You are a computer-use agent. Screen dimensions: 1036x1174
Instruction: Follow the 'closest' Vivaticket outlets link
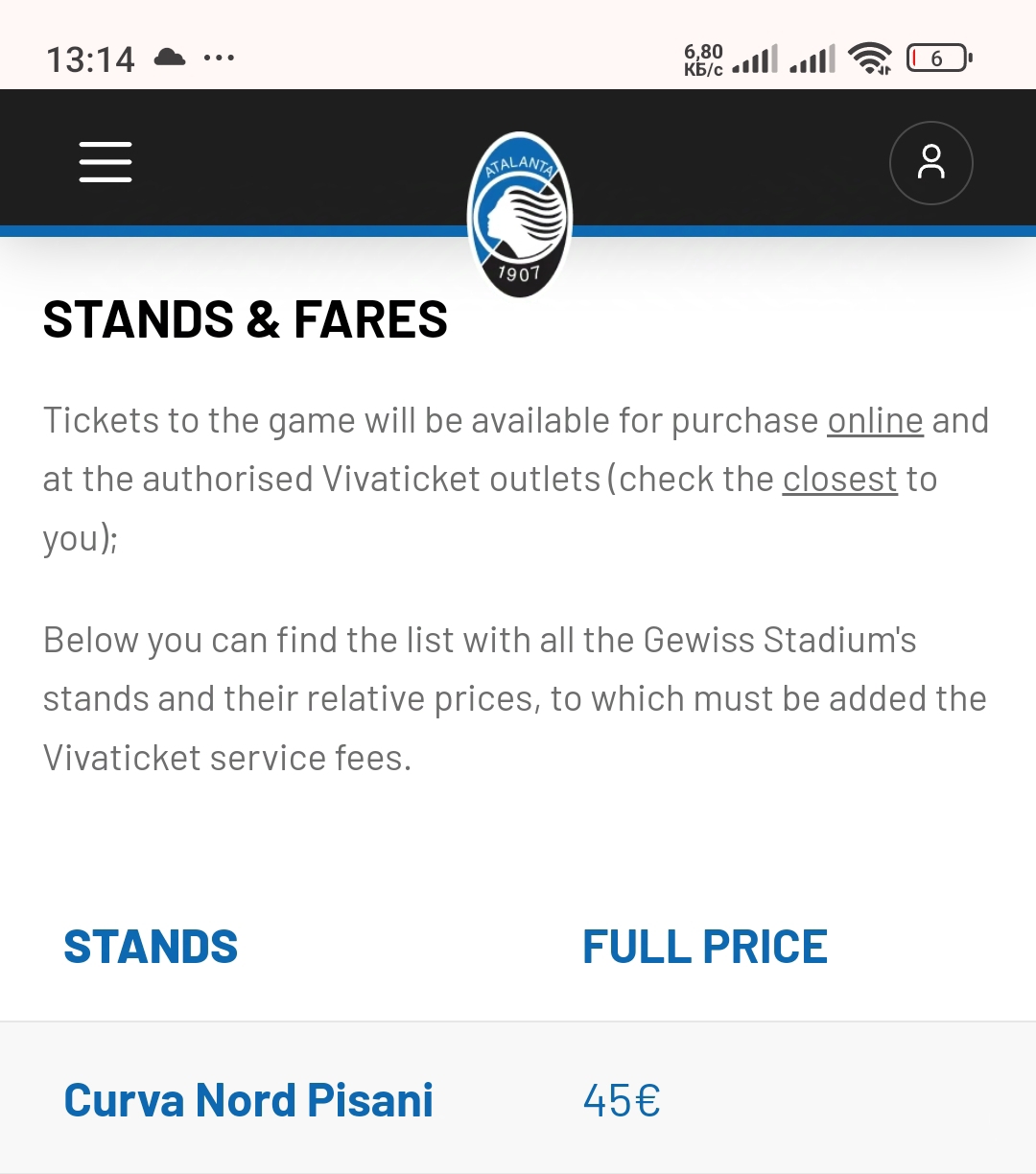click(840, 480)
